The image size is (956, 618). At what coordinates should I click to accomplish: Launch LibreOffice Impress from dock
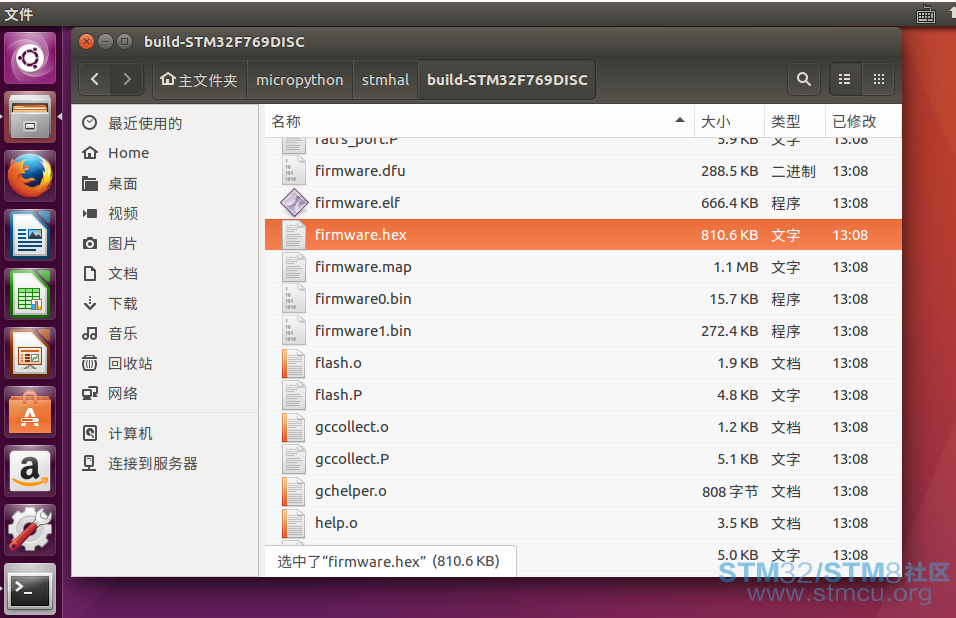pos(30,353)
